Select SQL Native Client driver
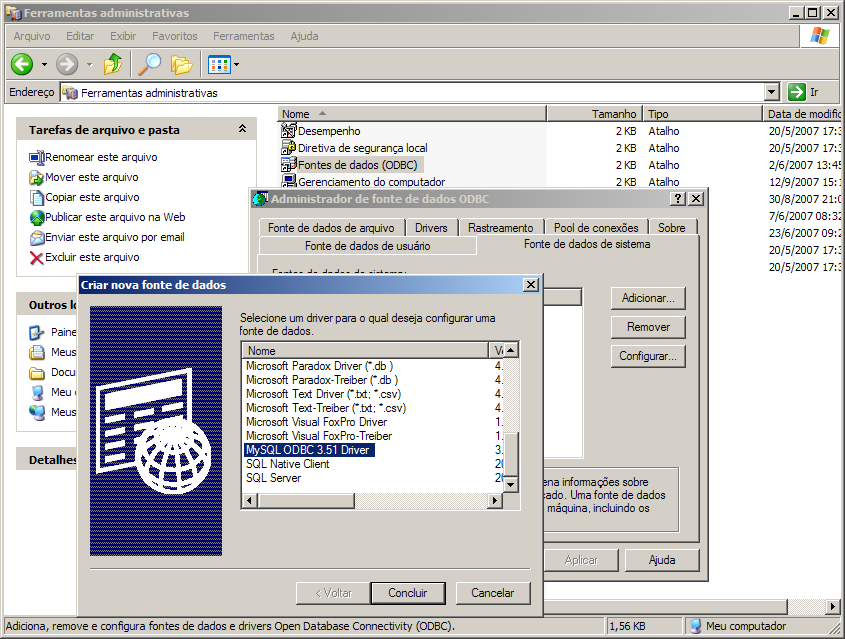 tap(287, 464)
